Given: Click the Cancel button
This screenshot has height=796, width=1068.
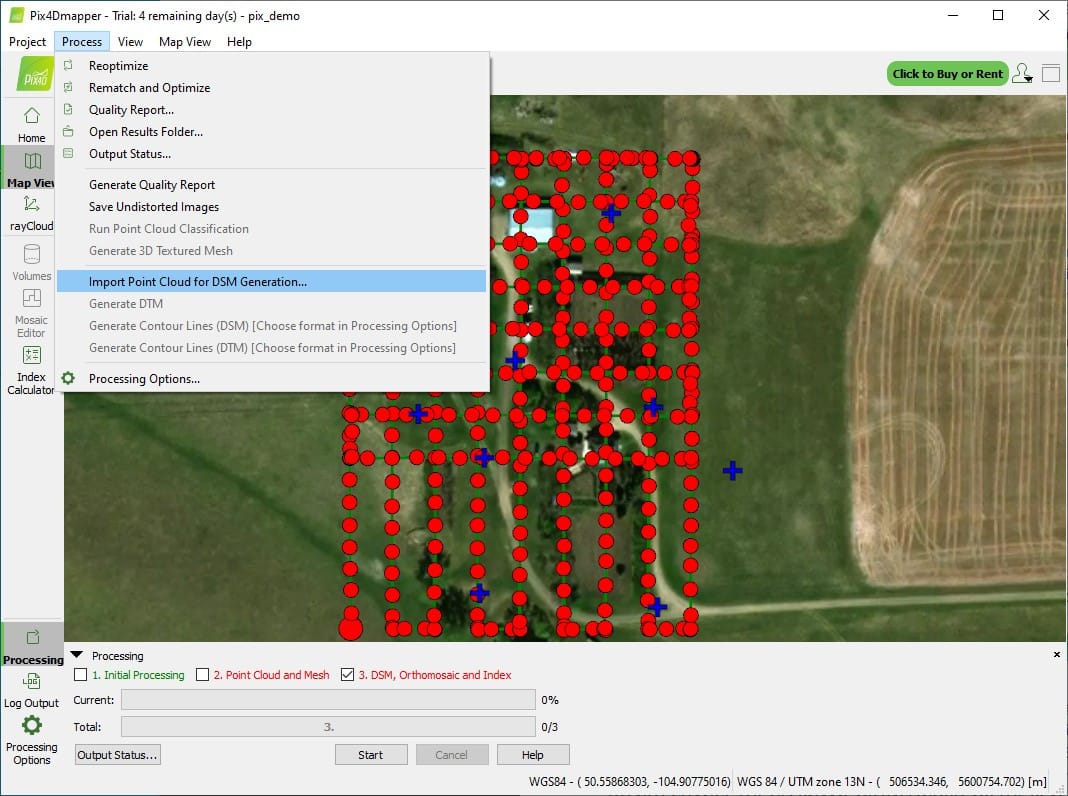Looking at the screenshot, I should click(451, 754).
